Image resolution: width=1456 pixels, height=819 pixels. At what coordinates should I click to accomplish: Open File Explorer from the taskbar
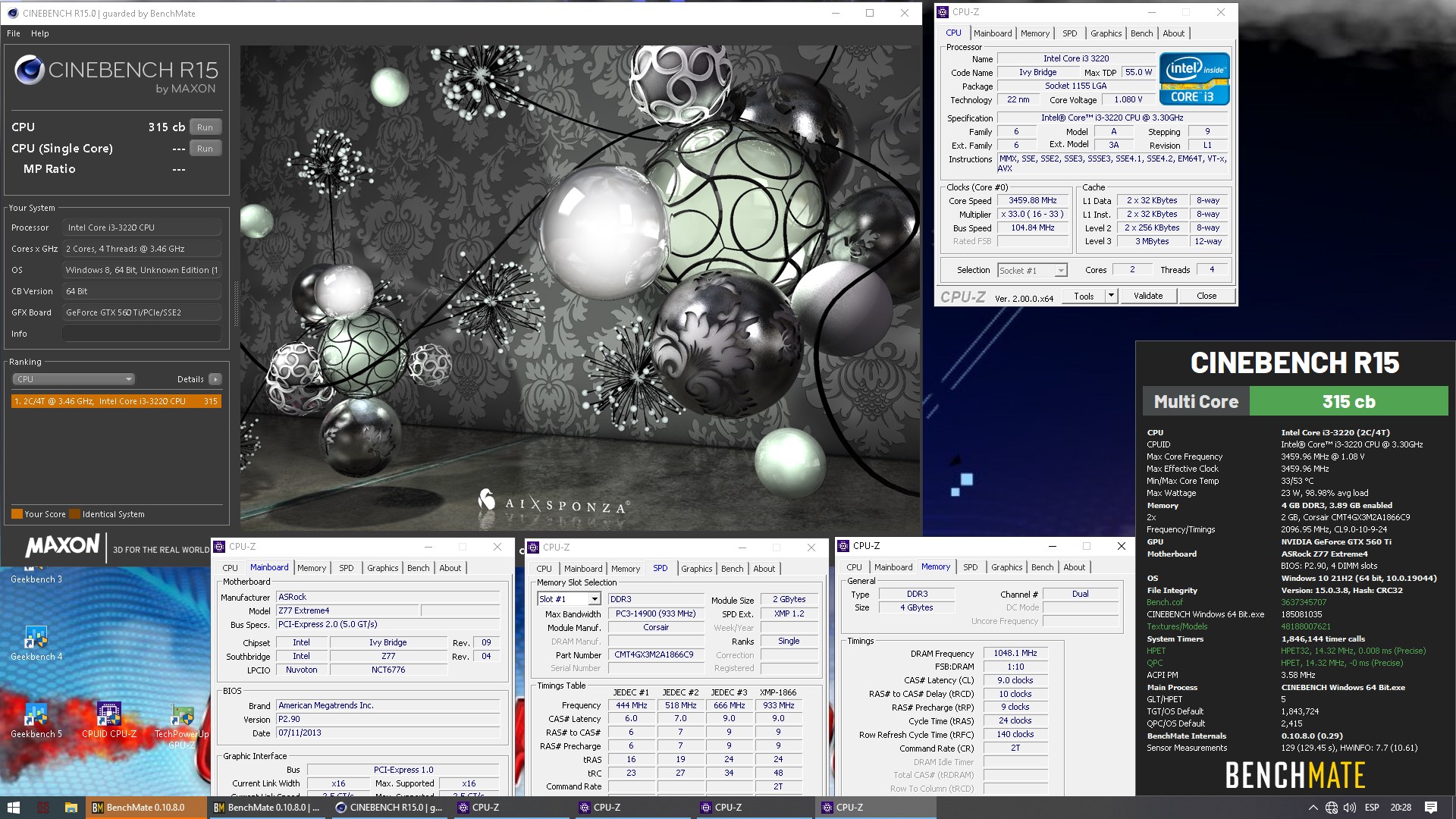pos(71,808)
